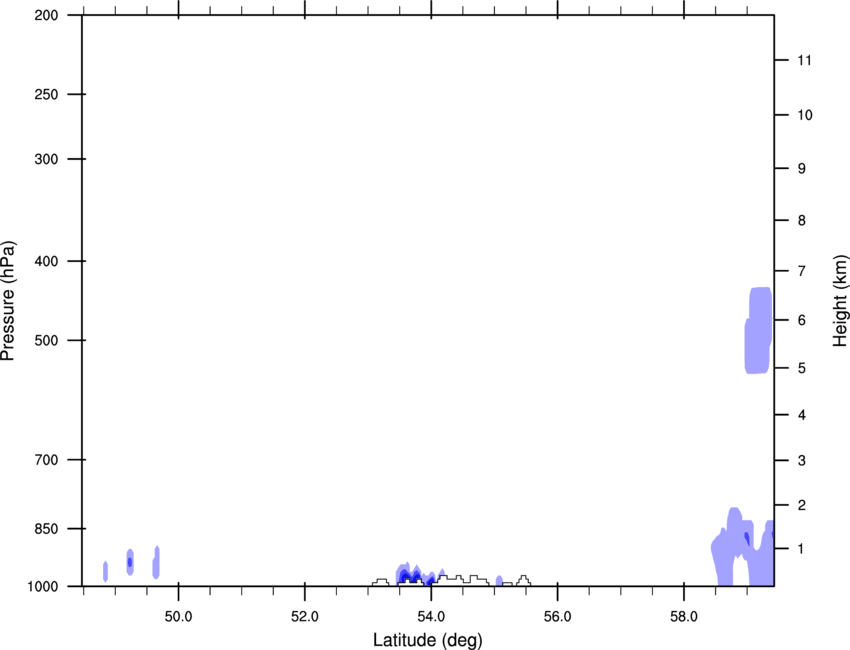Pick the 7 km height label
Viewport: 850px width, 650px height.
[x=802, y=271]
